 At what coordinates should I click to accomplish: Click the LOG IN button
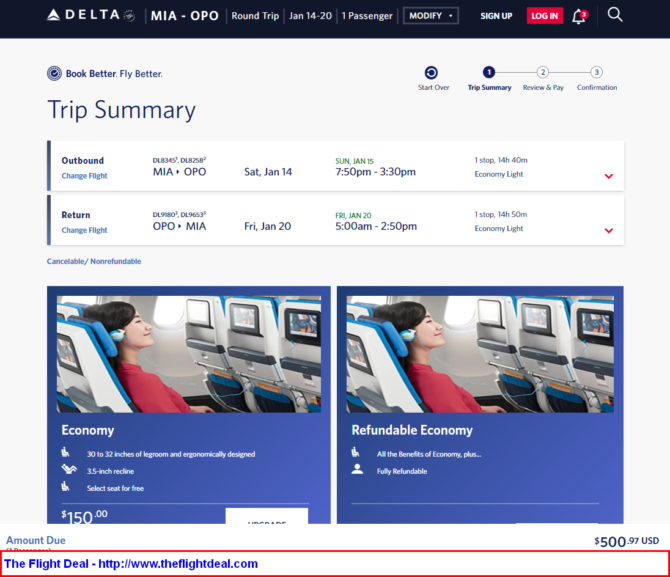click(x=544, y=16)
